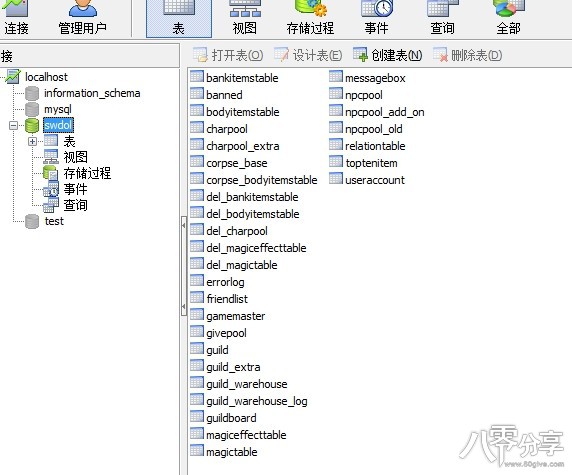Click the gamemaster table icon

pyautogui.click(x=197, y=315)
